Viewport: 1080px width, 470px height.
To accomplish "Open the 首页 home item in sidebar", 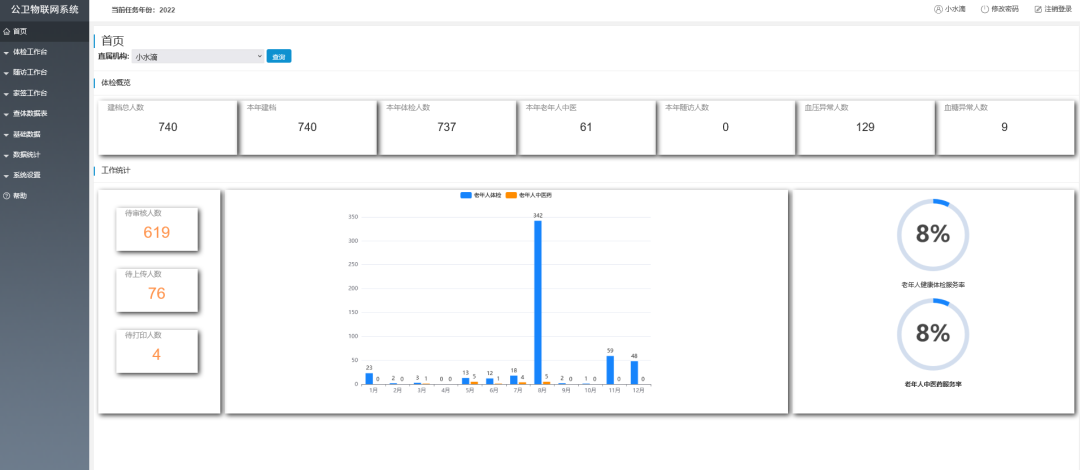I will (44, 31).
